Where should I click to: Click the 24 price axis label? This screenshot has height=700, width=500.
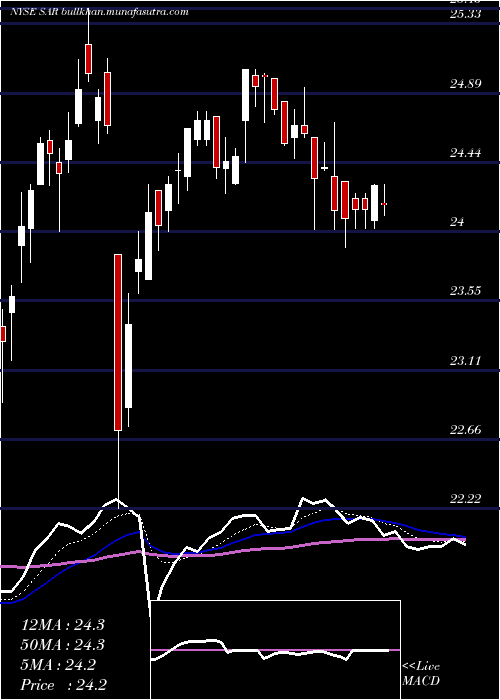457,222
